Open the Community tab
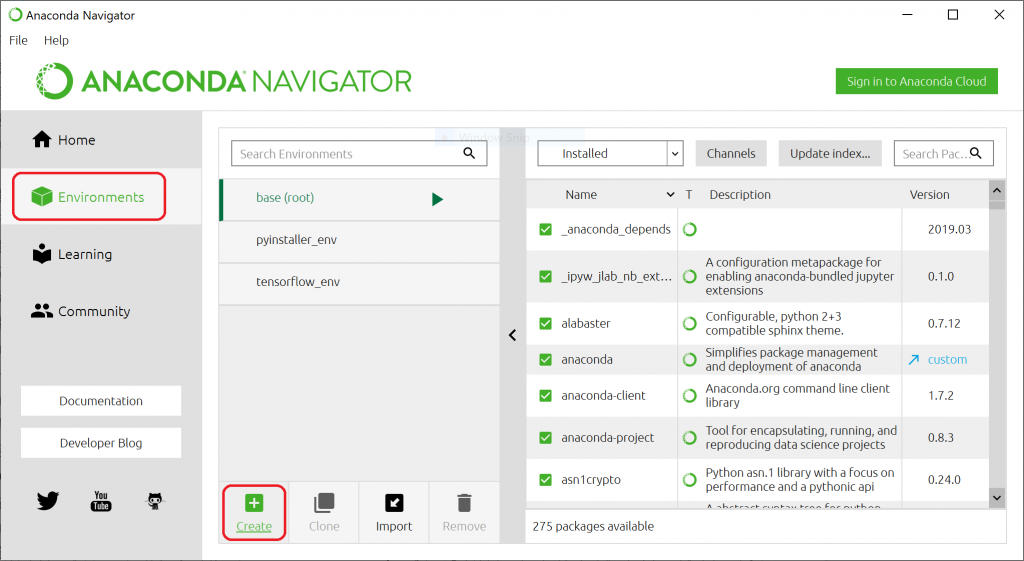The width and height of the screenshot is (1024, 561). [101, 311]
